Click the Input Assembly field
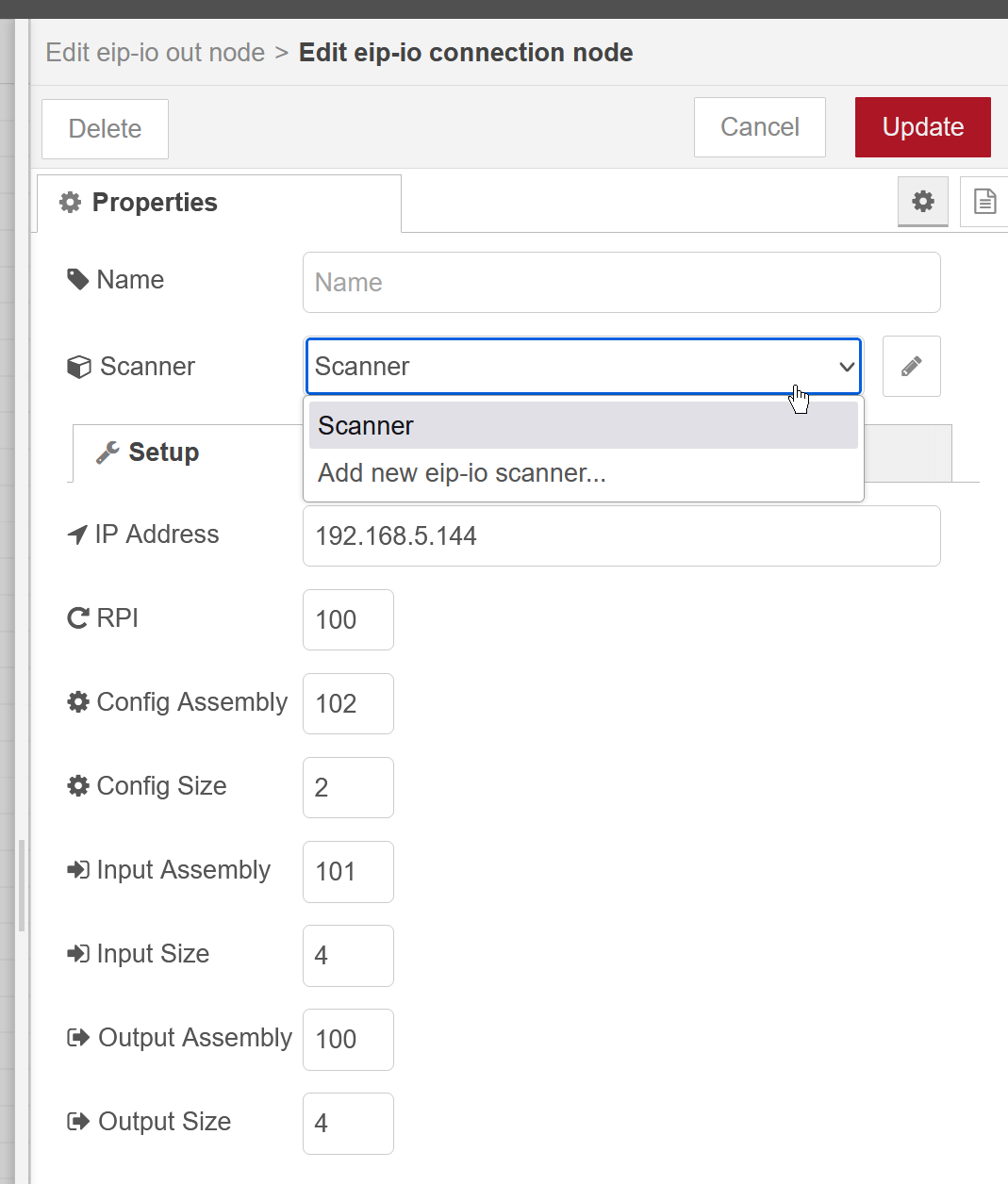Image resolution: width=1008 pixels, height=1184 pixels. tap(348, 871)
